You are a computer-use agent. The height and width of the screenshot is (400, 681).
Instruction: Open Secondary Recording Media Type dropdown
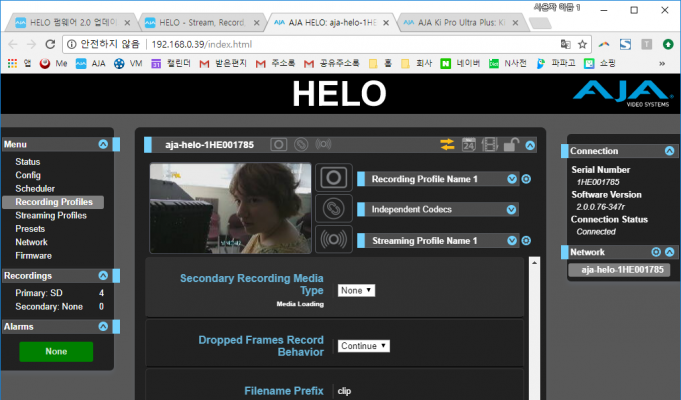pos(356,290)
